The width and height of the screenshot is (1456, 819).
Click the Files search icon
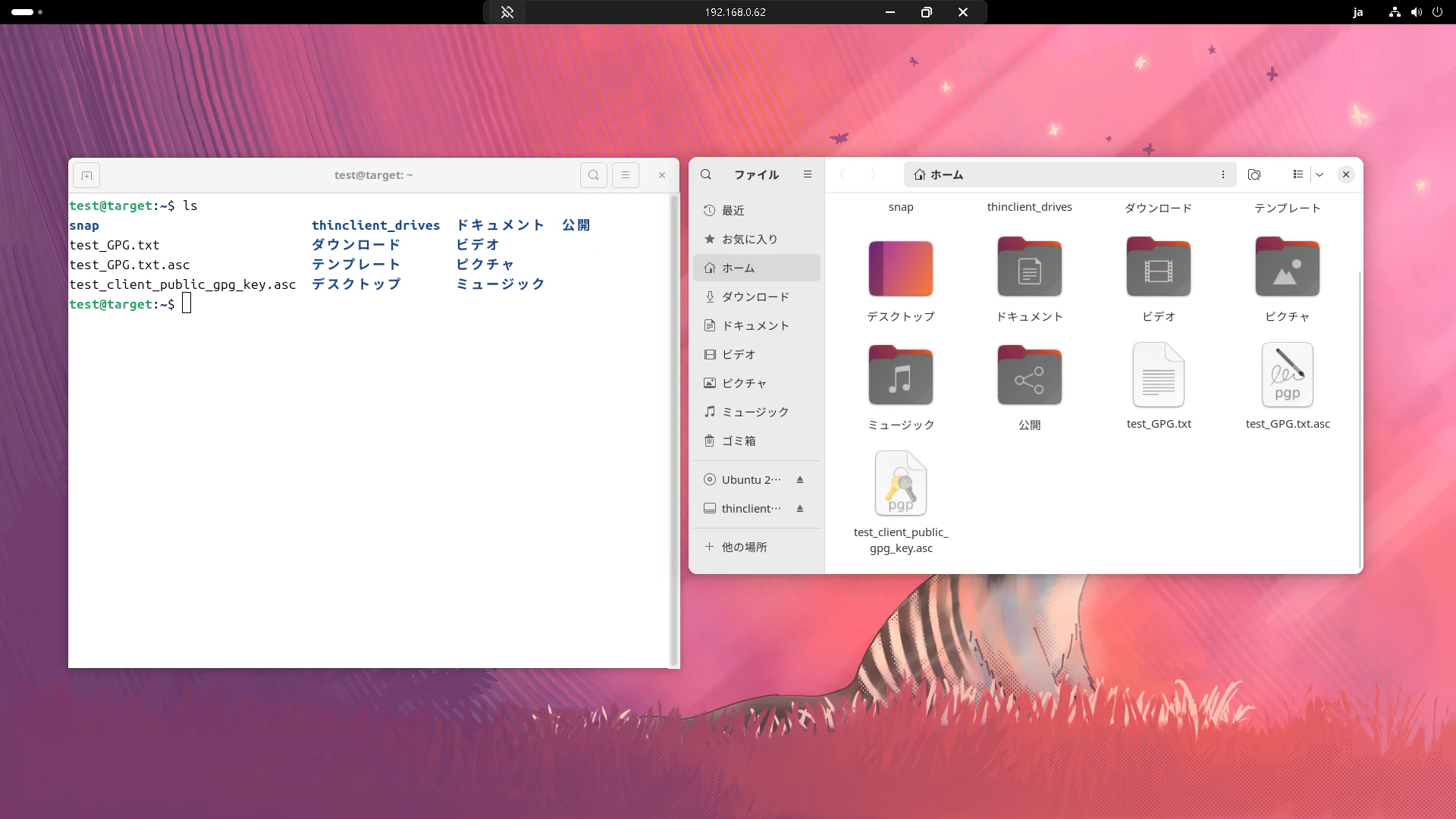[x=706, y=174]
